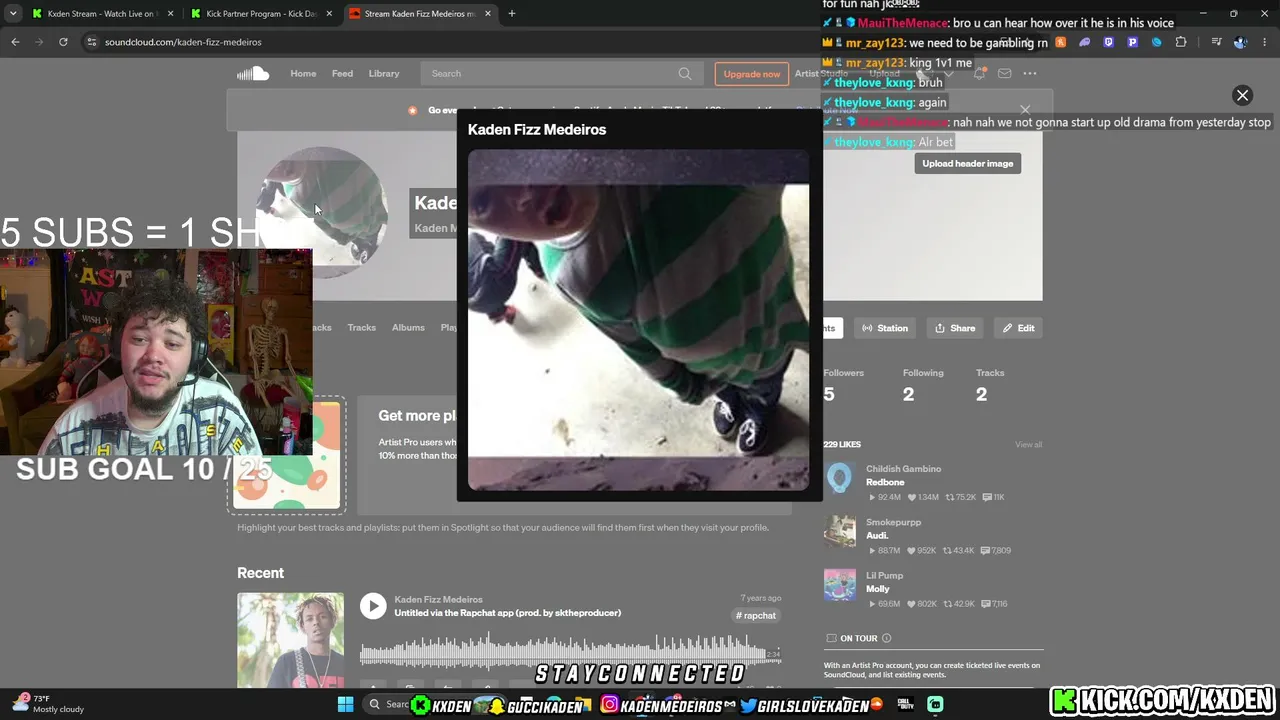Click the magnifier icon in SoundCloud search
The height and width of the screenshot is (720, 1280).
[x=685, y=73]
